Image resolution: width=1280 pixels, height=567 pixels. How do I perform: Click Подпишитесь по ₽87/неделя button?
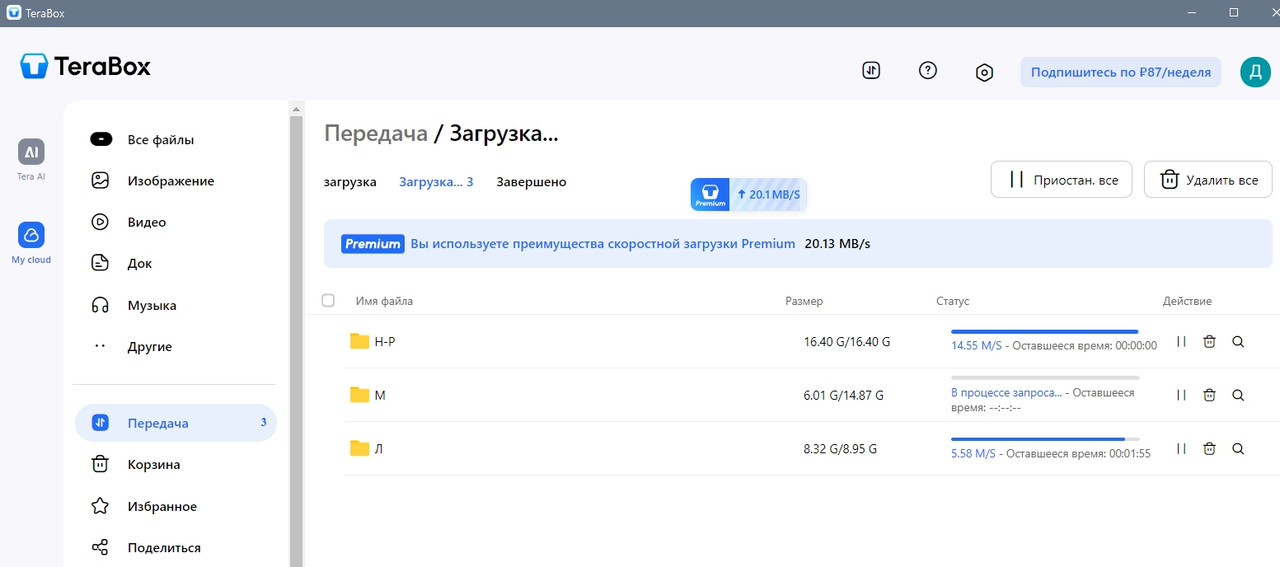tap(1121, 72)
